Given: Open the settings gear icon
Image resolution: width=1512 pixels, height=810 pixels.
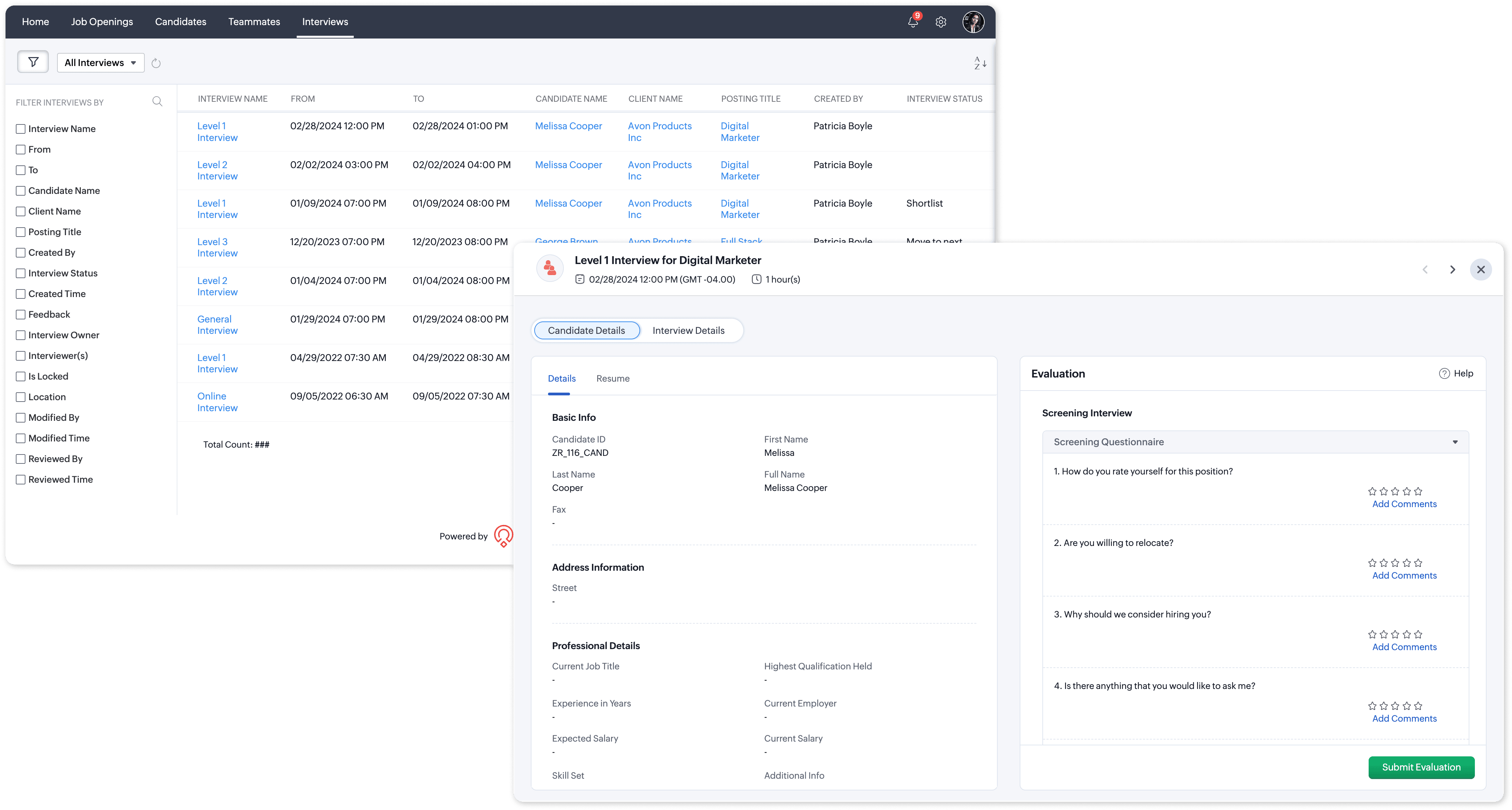Looking at the screenshot, I should tap(941, 22).
